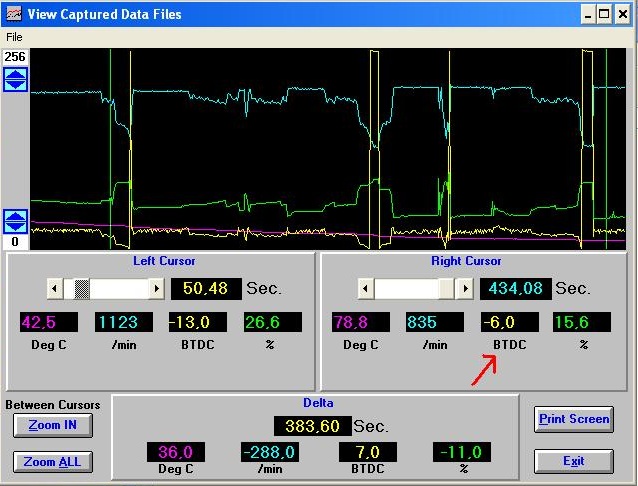Click Right Cursor RPM value 835
The height and width of the screenshot is (486, 638).
[x=435, y=322]
